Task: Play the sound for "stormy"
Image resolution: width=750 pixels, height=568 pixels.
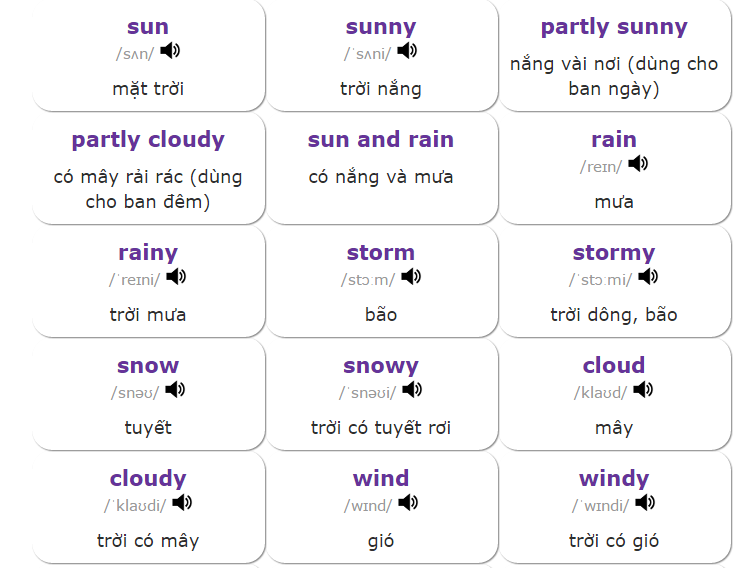Action: pyautogui.click(x=648, y=277)
